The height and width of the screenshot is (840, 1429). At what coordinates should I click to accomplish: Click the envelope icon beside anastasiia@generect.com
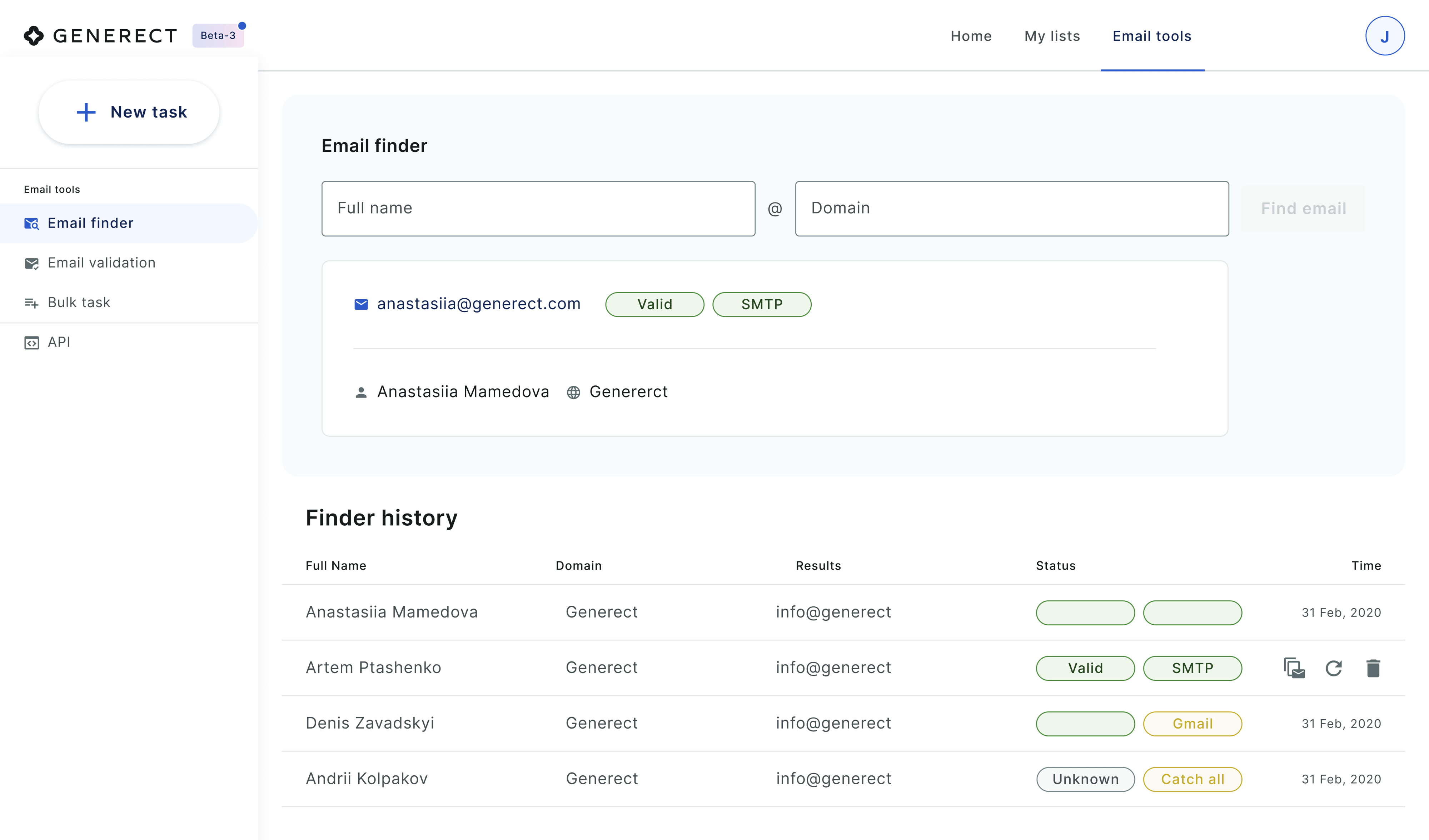pos(361,304)
